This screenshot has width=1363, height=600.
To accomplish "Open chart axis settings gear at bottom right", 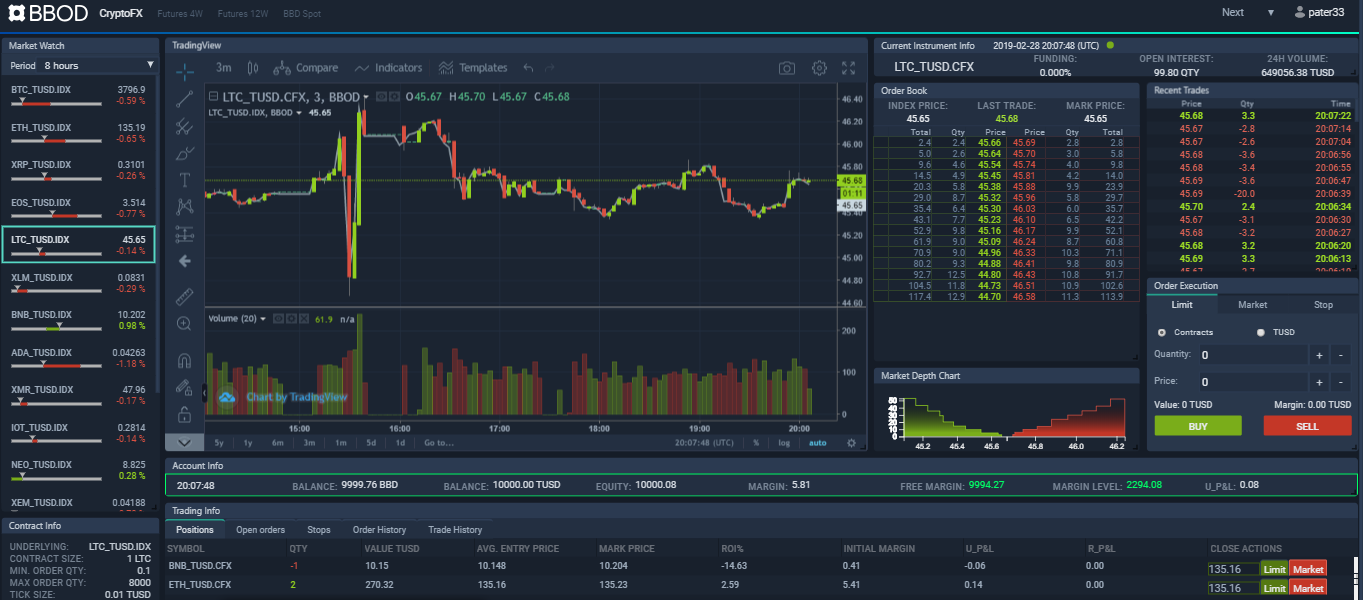I will (x=851, y=443).
